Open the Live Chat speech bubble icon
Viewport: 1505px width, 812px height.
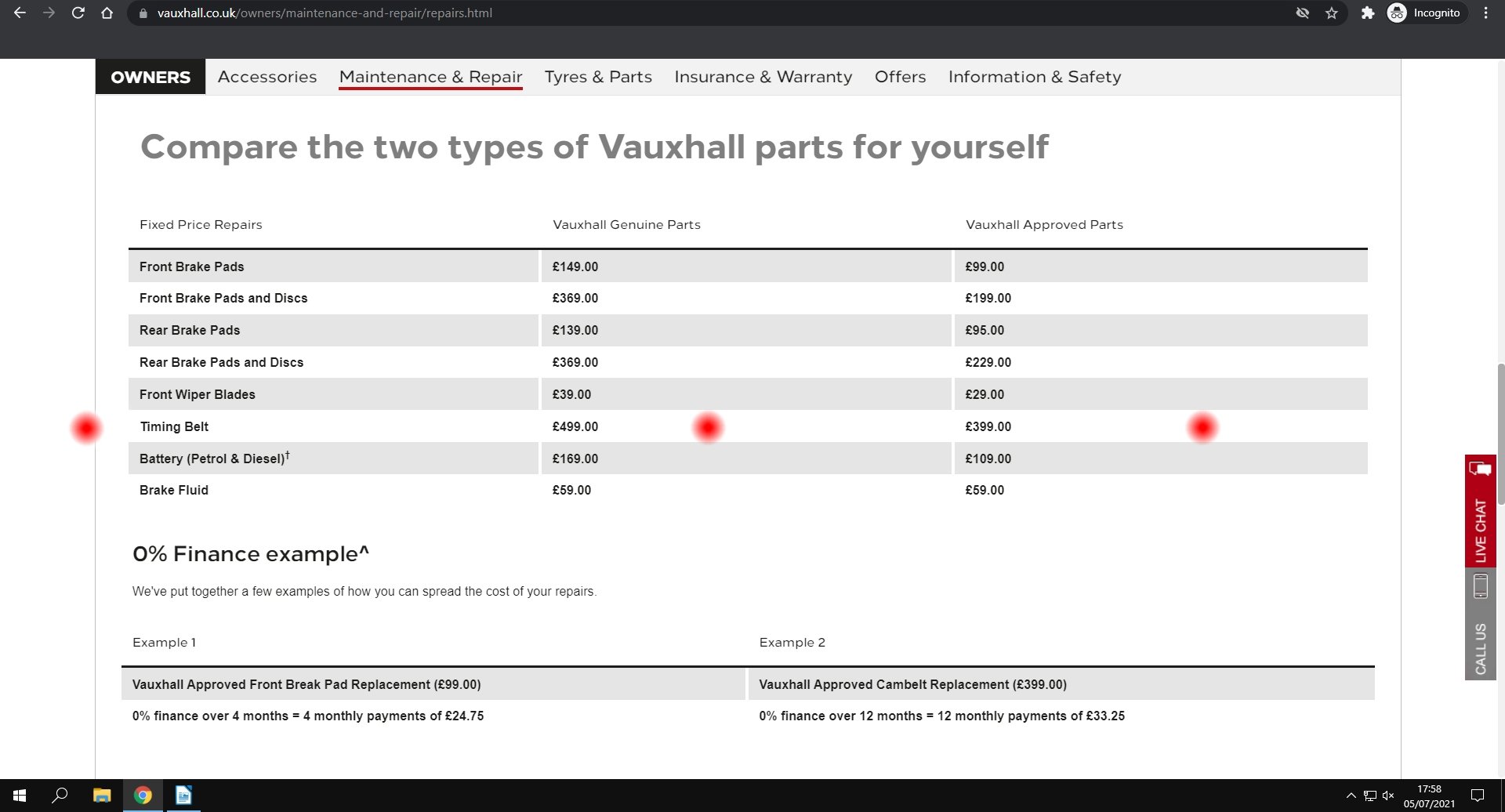(1480, 469)
